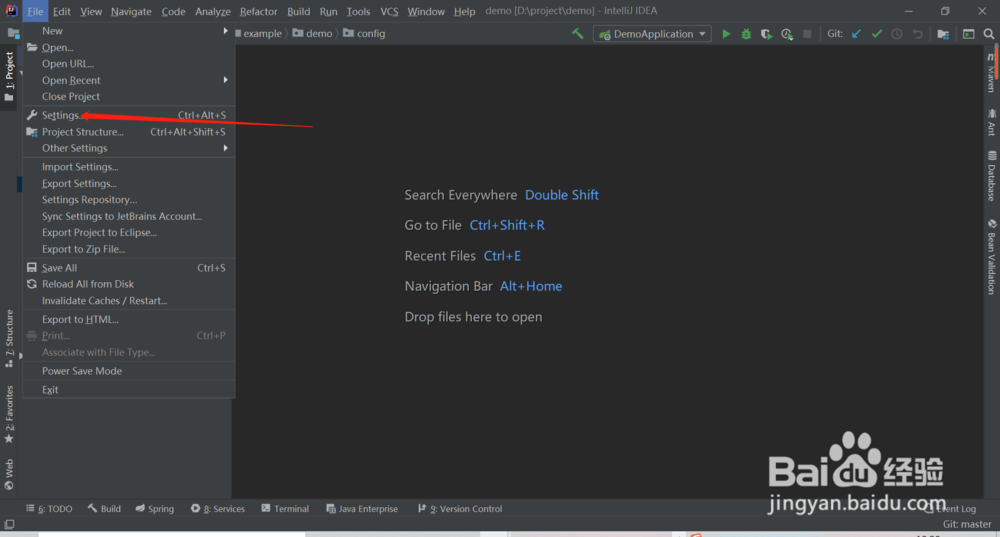Open the TODO tool window

coord(49,508)
